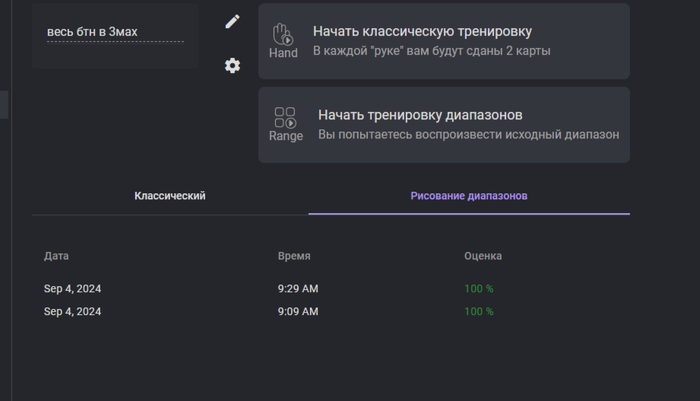Open the Sep 4 session dated 9:09 AM
This screenshot has width=700, height=401.
click(x=73, y=312)
